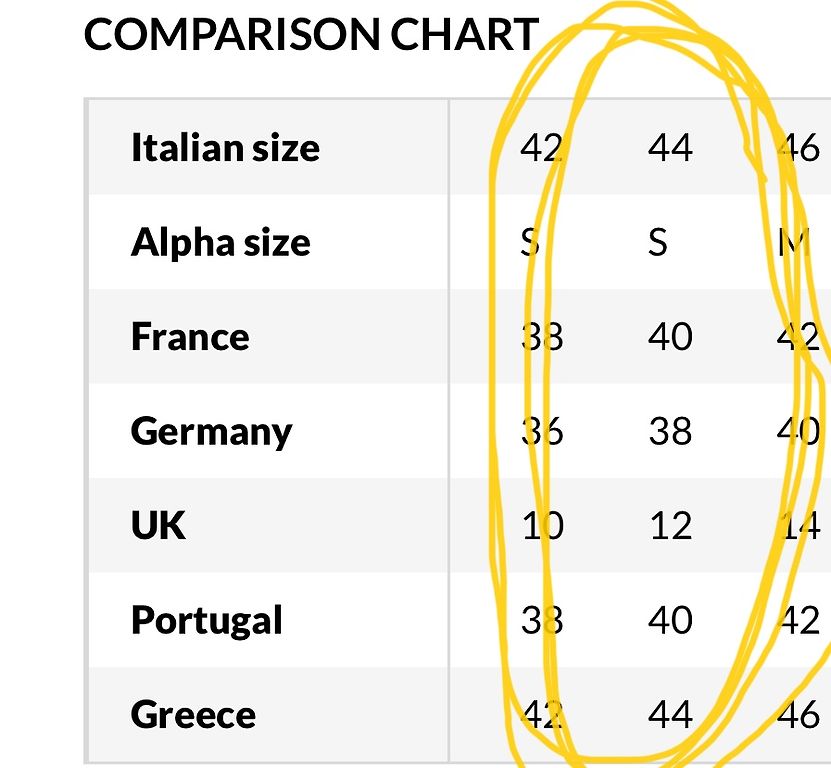Select the Italian size row label
831x768 pixels.
tap(225, 147)
